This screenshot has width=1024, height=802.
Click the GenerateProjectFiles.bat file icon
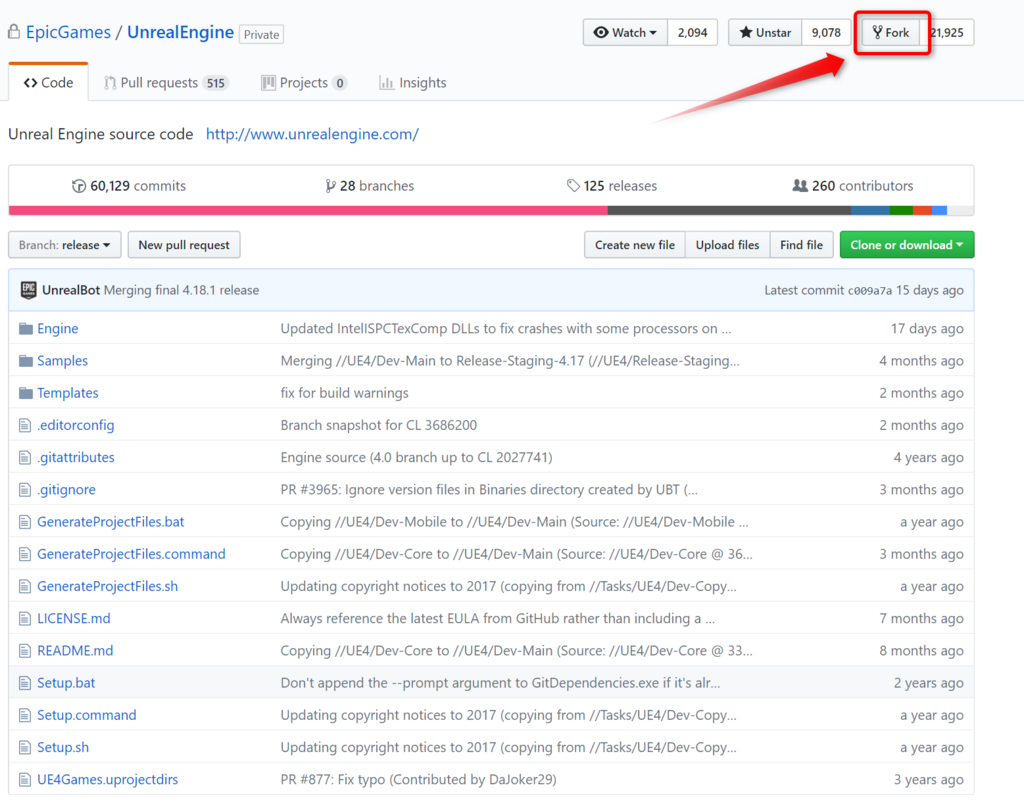[x=25, y=522]
